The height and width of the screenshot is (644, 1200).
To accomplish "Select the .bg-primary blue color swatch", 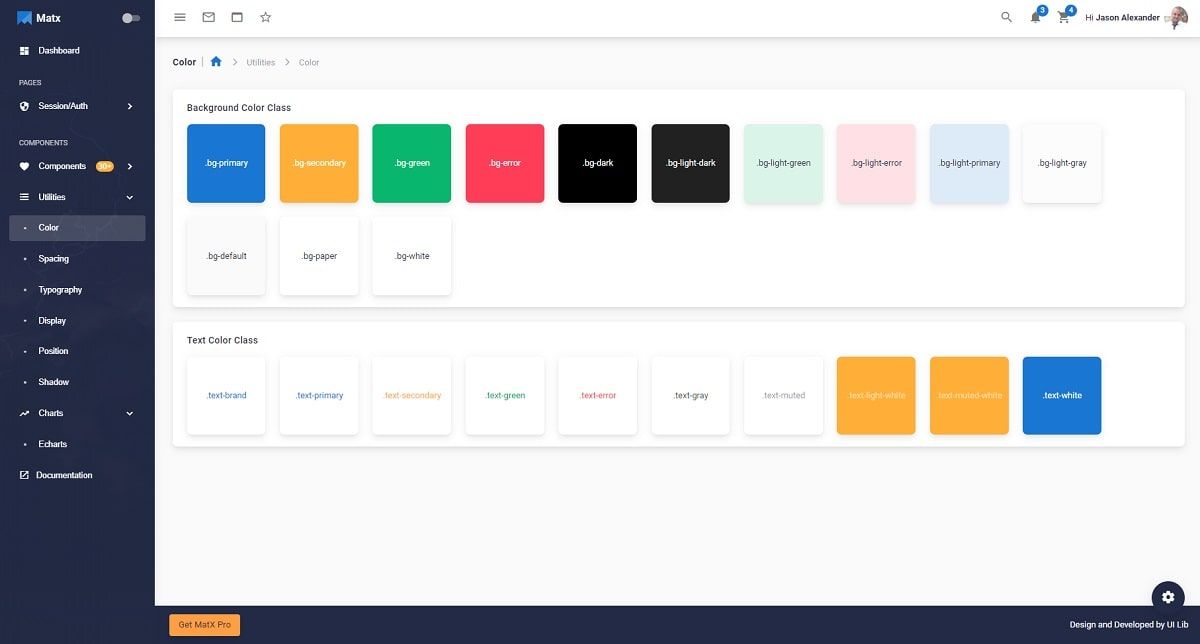I will pos(226,163).
